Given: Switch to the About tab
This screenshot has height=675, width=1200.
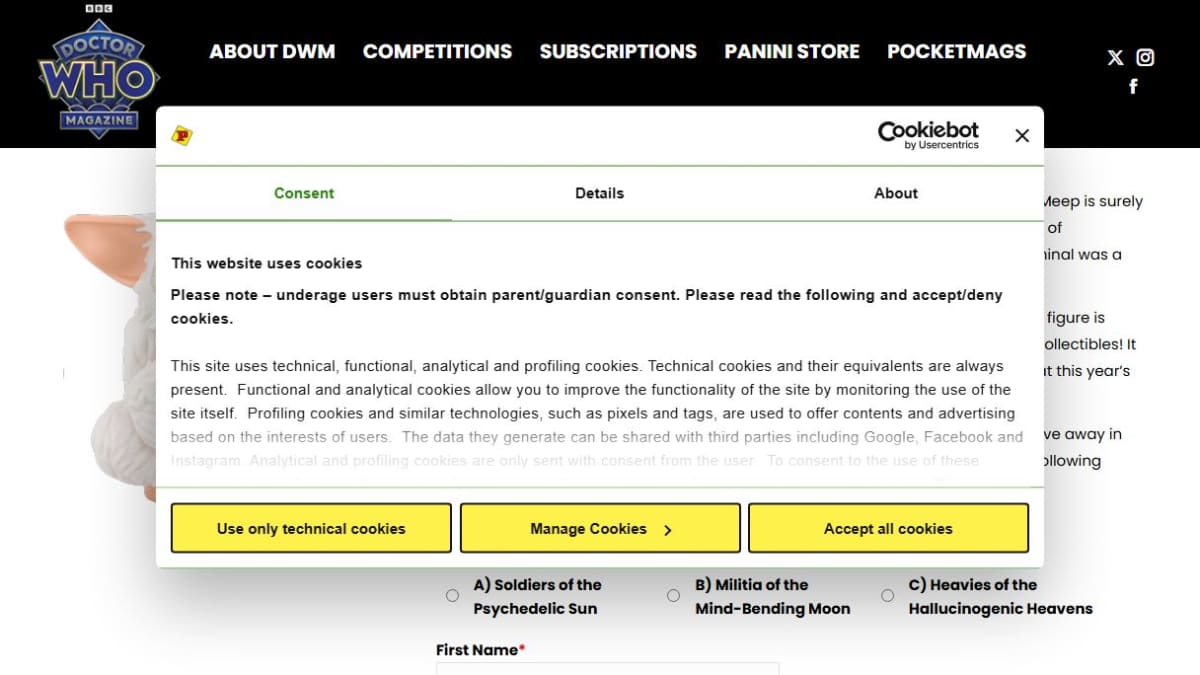Looking at the screenshot, I should (896, 194).
